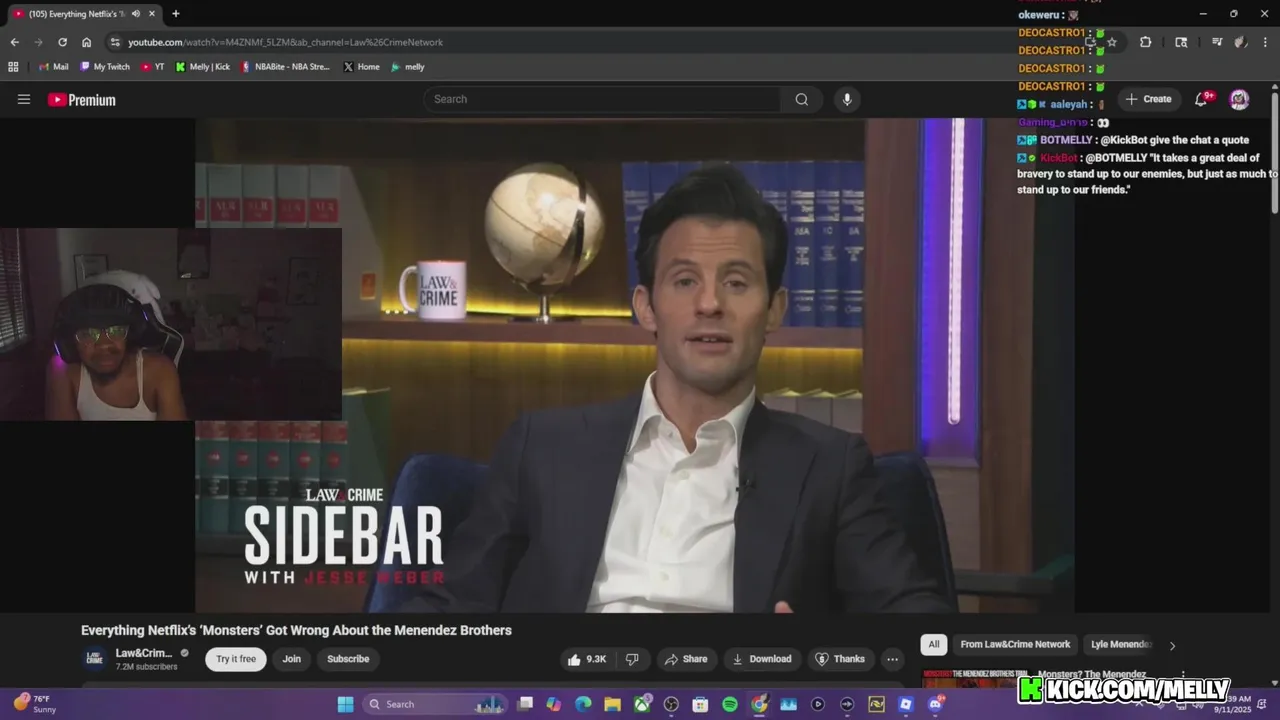
Task: Click the Share button
Action: 686,659
